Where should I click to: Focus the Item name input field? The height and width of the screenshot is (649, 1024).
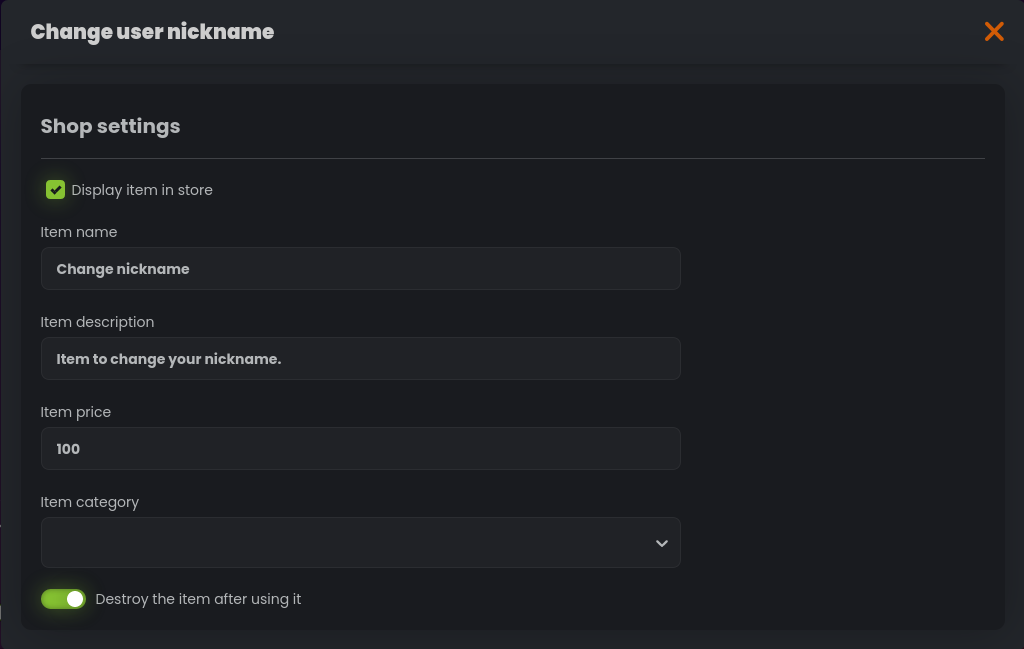coord(360,268)
